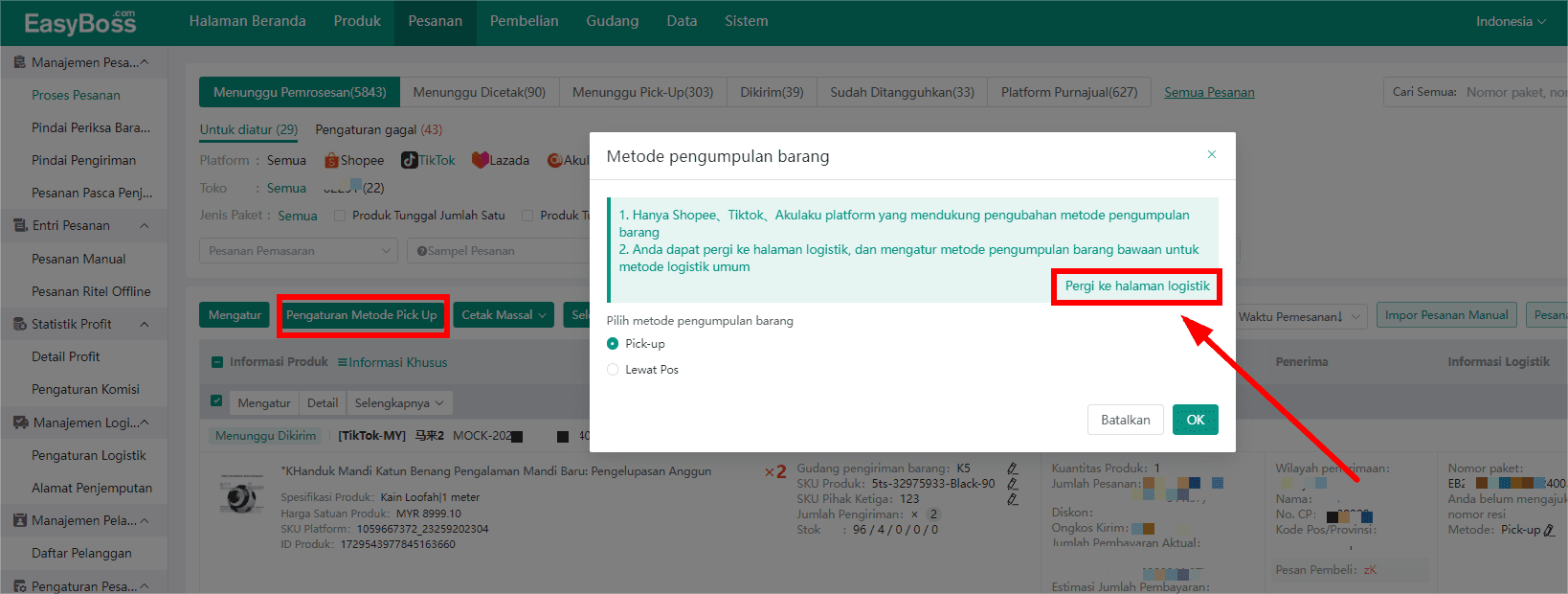Screen dimensions: 1568x594
Task: Open the Halaman Beranda menu
Action: point(247,21)
